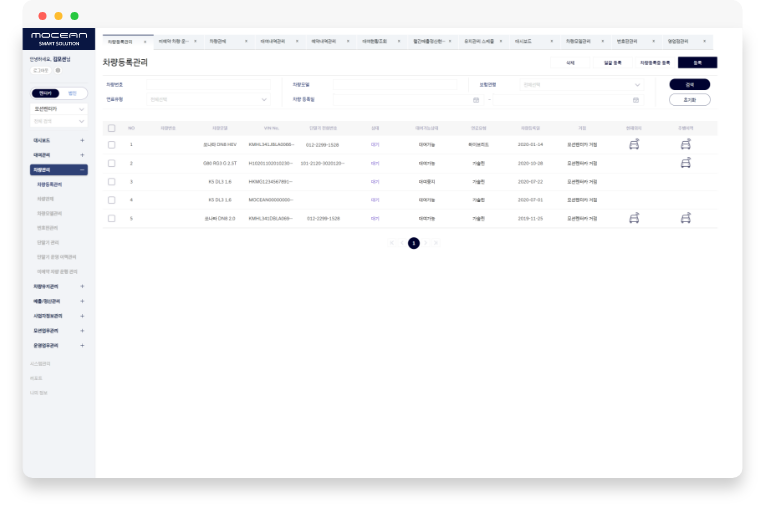Expand 대여관리 menu with plus icon

tap(82, 155)
